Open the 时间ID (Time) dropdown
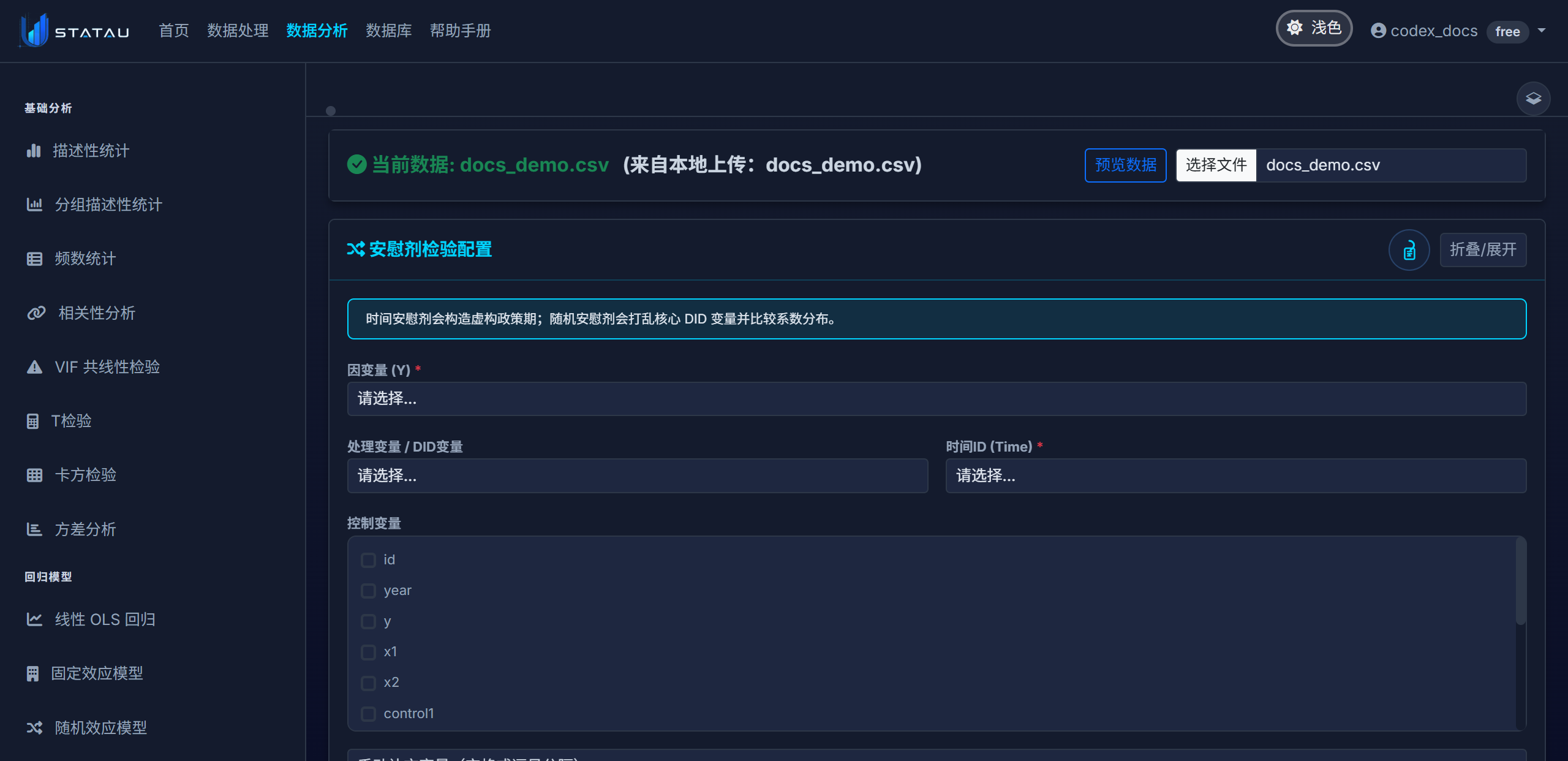Screen dimensions: 1568x761 (1236, 476)
